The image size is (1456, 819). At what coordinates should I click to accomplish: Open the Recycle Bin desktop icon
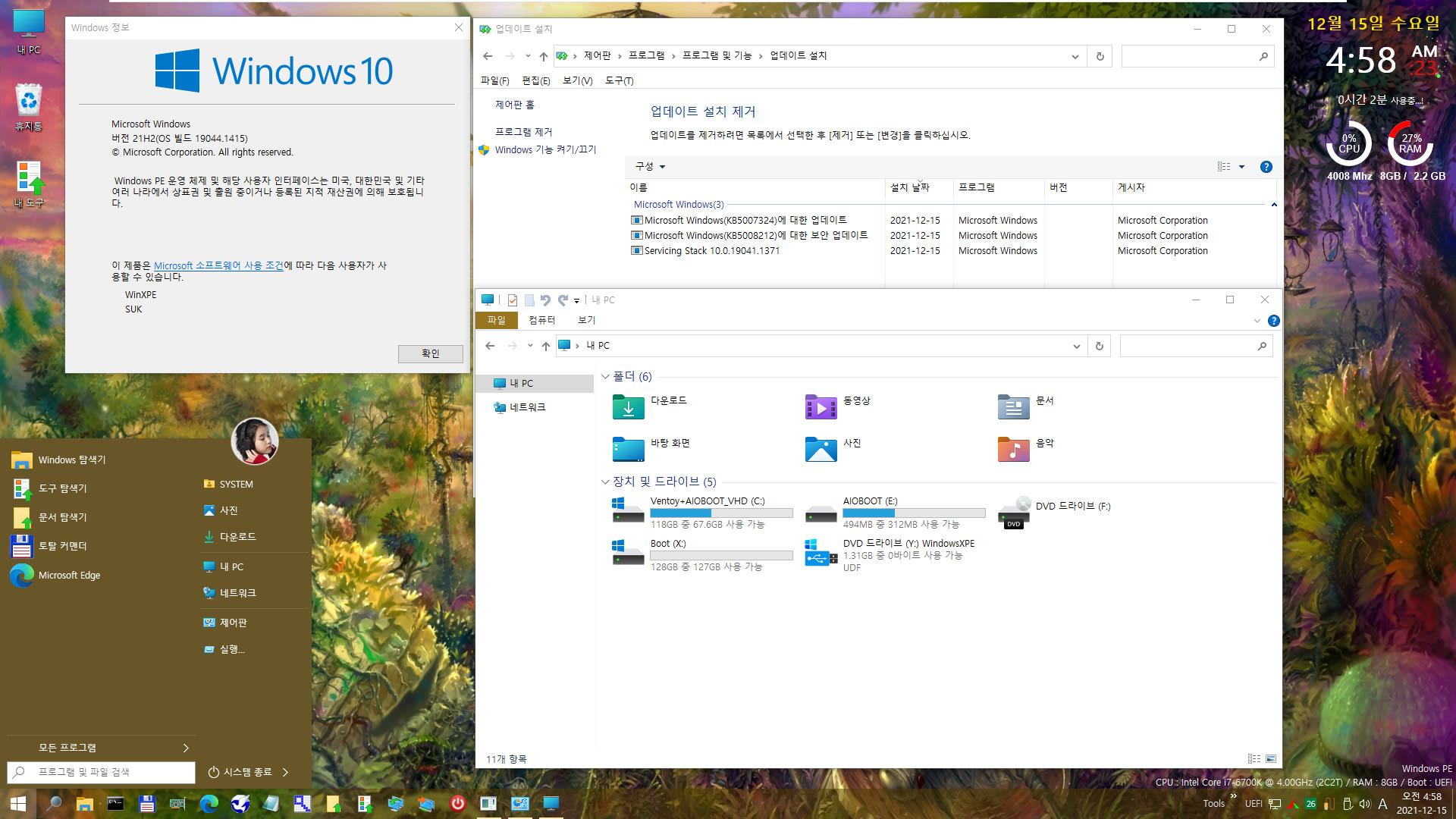[x=28, y=106]
